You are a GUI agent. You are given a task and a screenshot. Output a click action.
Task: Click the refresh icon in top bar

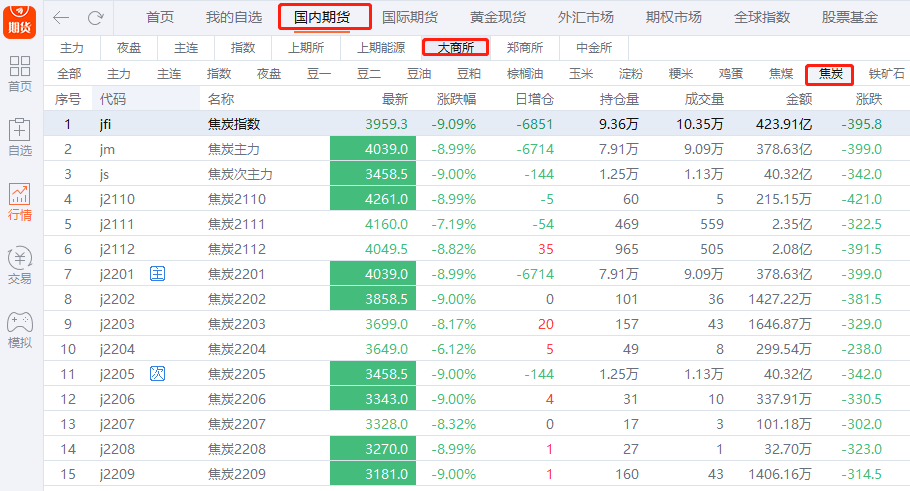[x=96, y=17]
